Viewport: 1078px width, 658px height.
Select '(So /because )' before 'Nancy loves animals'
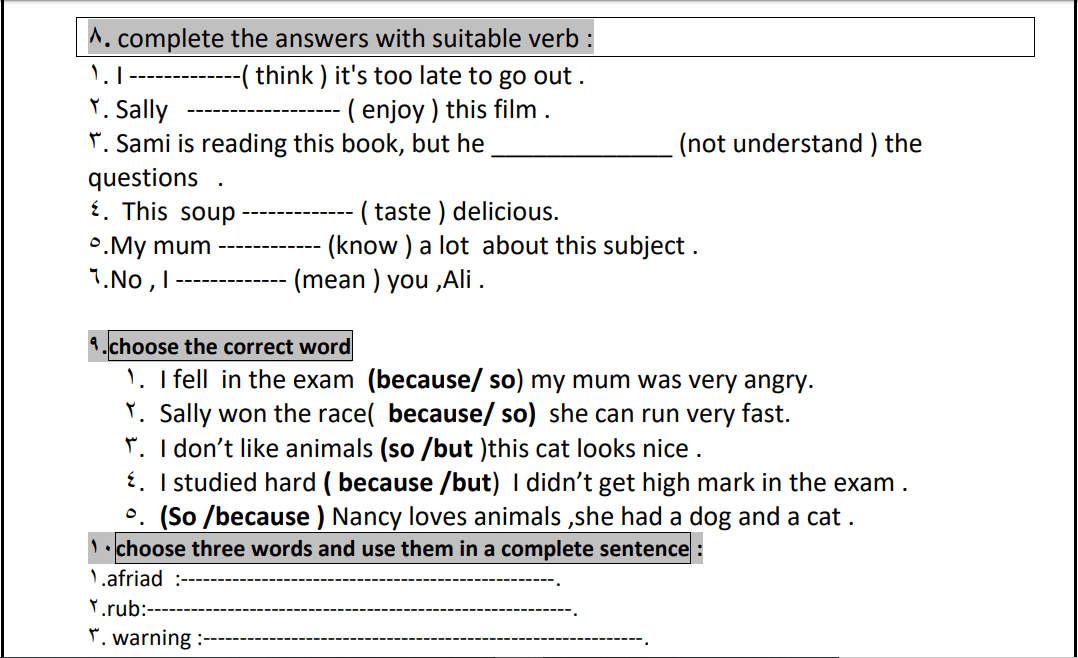coord(242,517)
